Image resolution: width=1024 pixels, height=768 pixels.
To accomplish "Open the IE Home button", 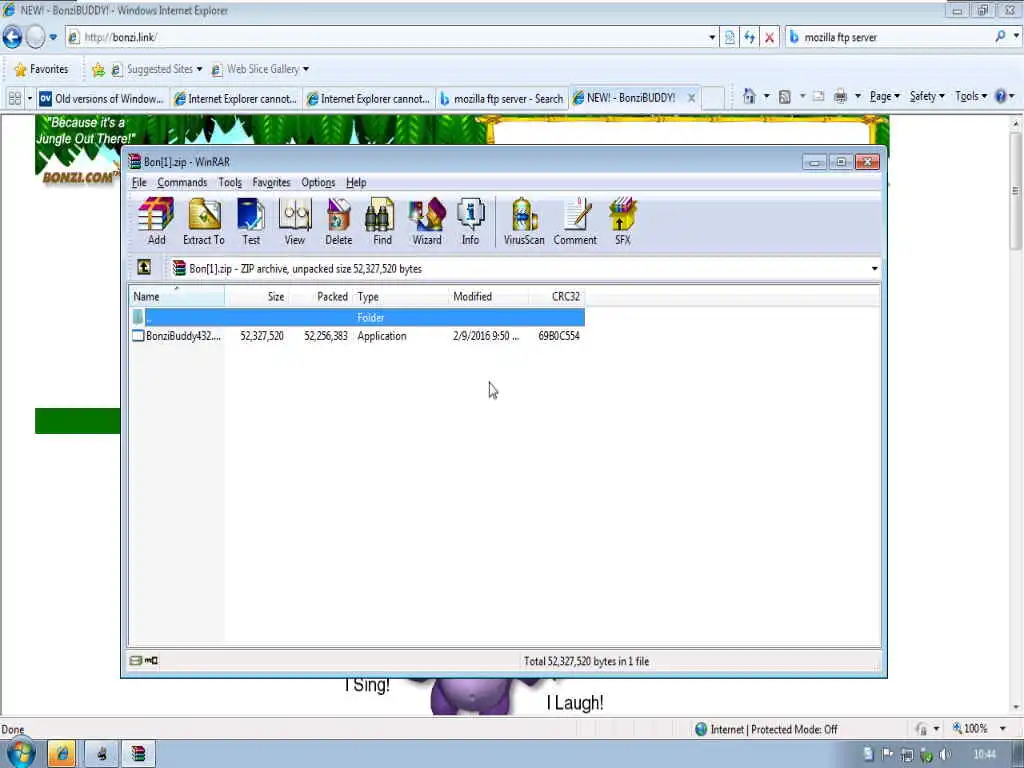I will (x=749, y=97).
